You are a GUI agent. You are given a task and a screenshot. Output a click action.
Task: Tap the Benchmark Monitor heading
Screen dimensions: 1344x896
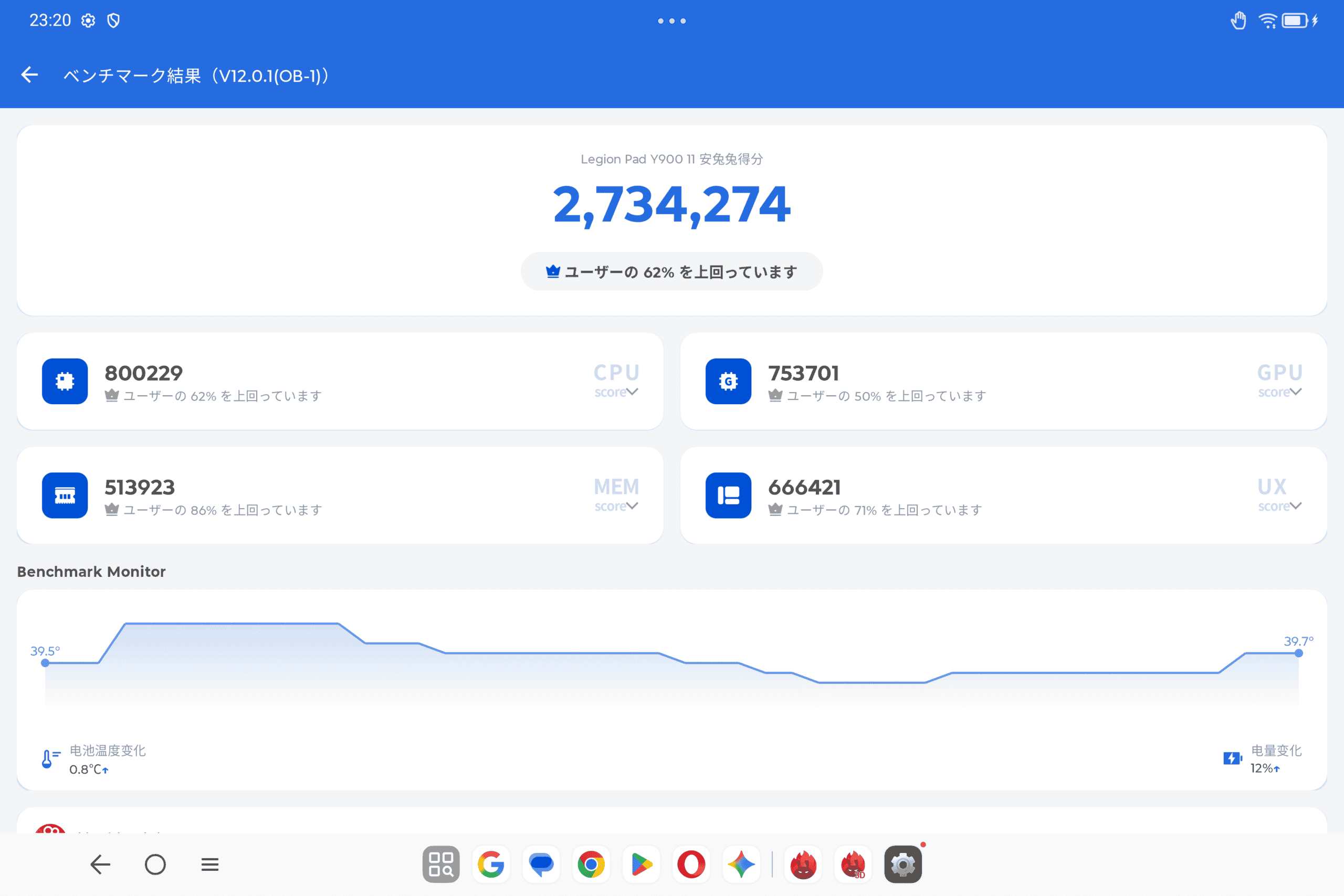(91, 572)
